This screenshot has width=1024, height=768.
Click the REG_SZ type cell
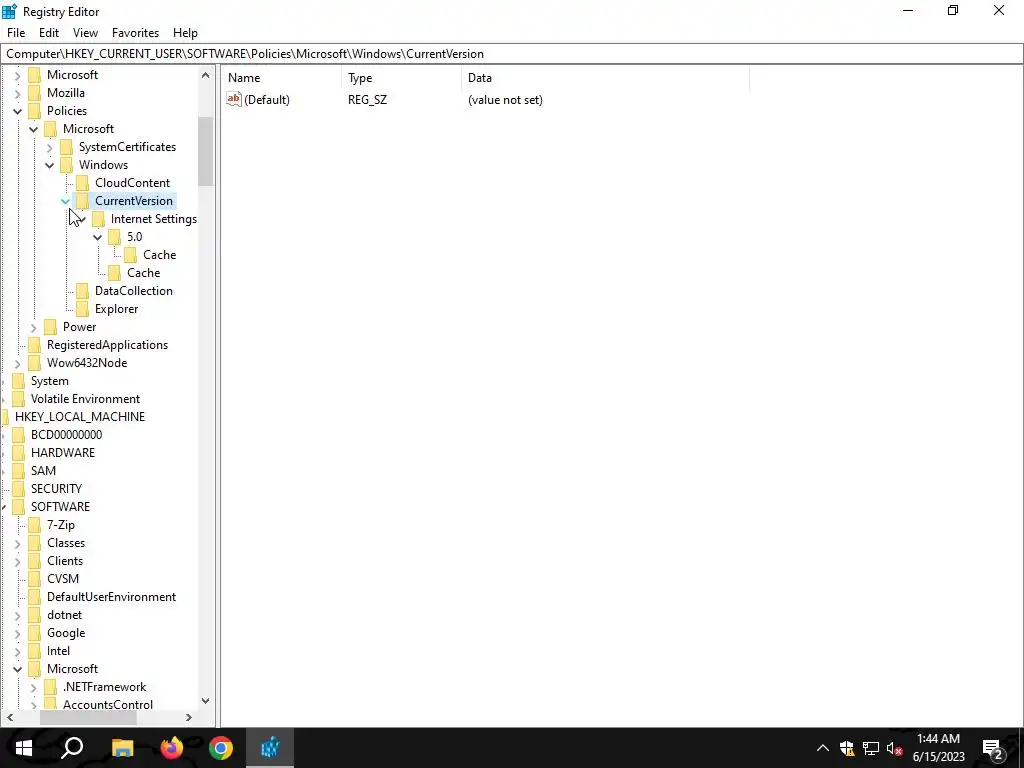point(367,100)
